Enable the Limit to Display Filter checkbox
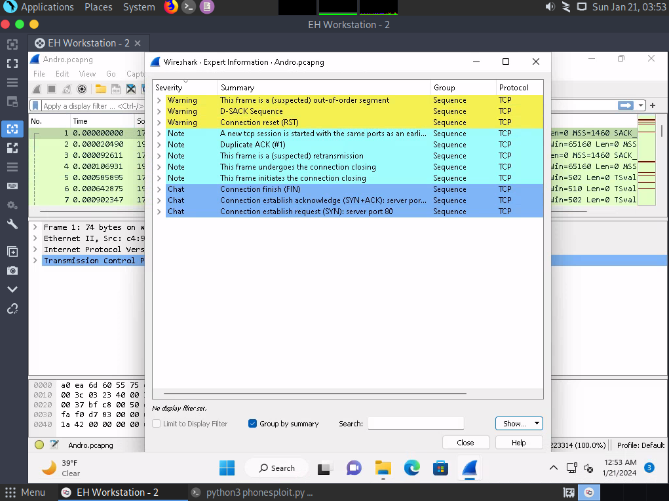 (x=157, y=423)
